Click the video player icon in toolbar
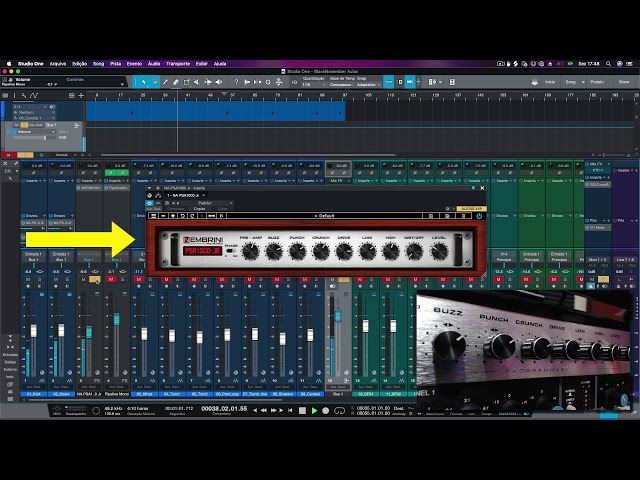The width and height of the screenshot is (640, 480). [x=452, y=82]
